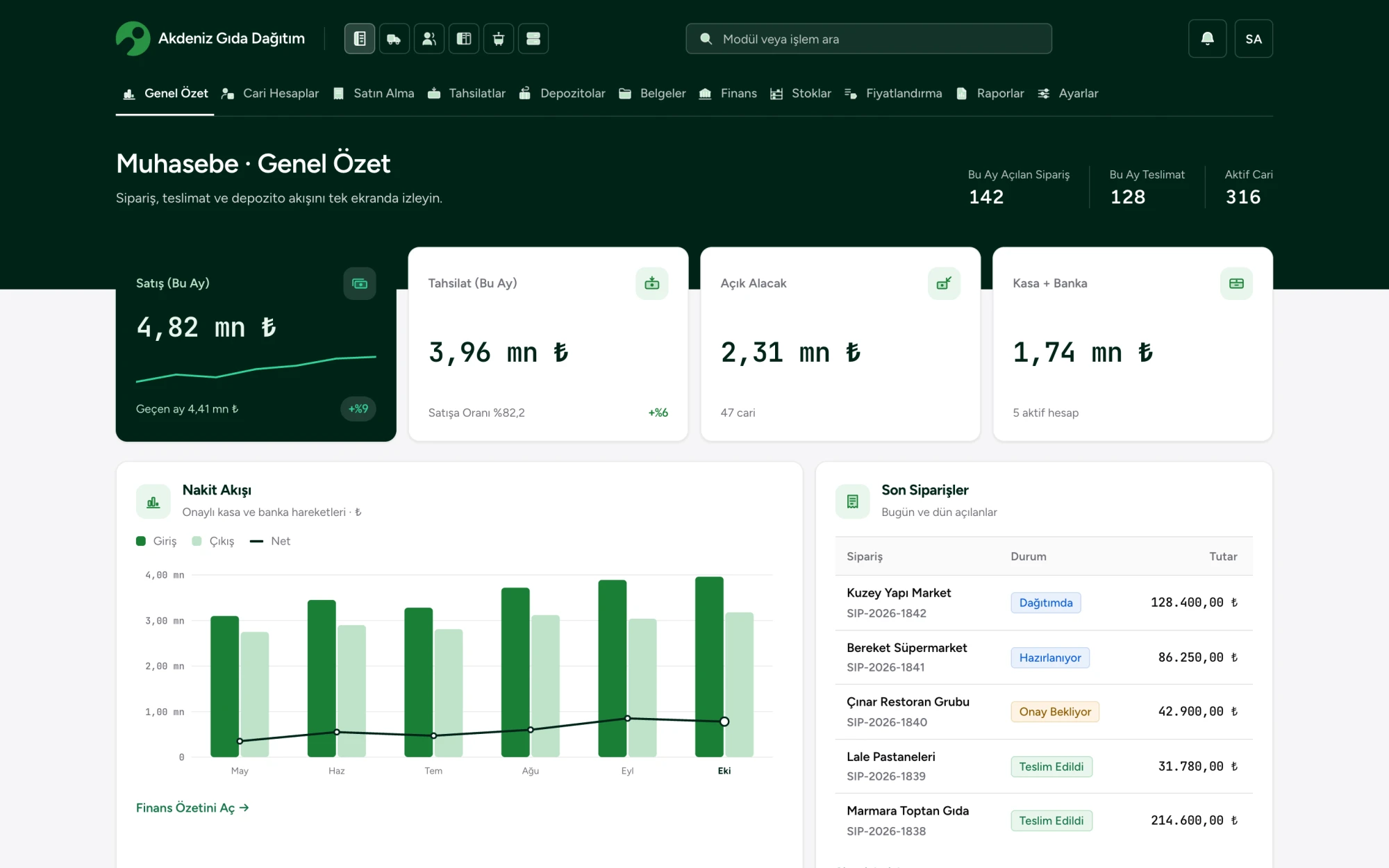Click the 'Hazırlanıyor' status badge

click(x=1050, y=658)
